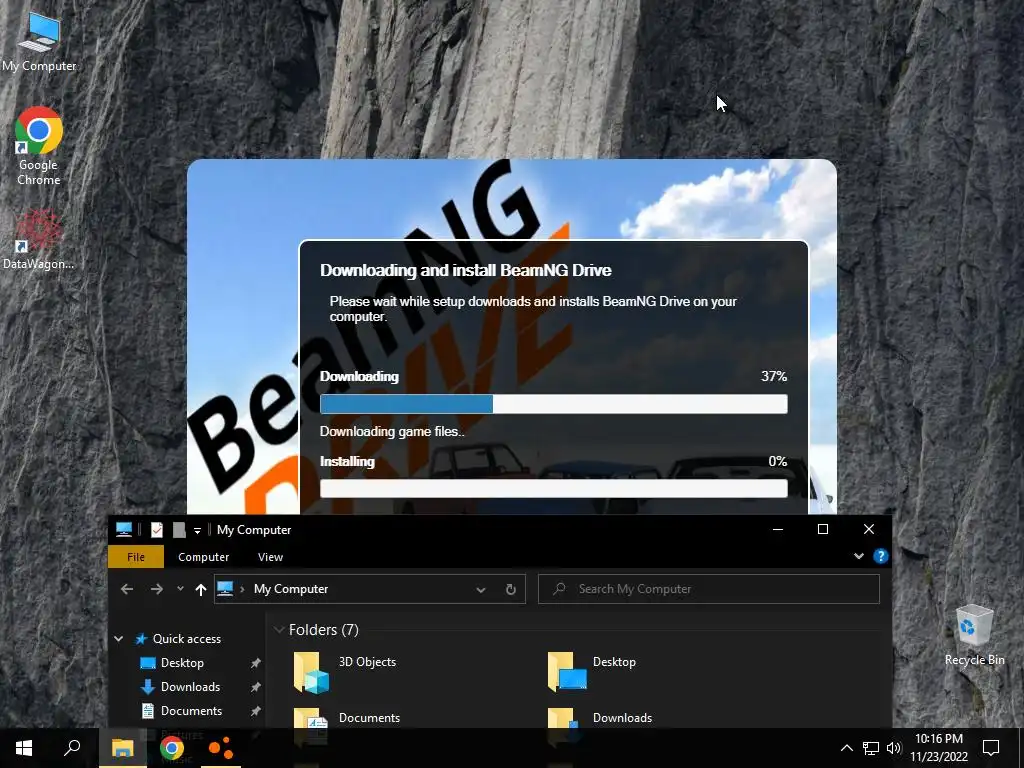Open Explorer help question mark icon

click(881, 556)
